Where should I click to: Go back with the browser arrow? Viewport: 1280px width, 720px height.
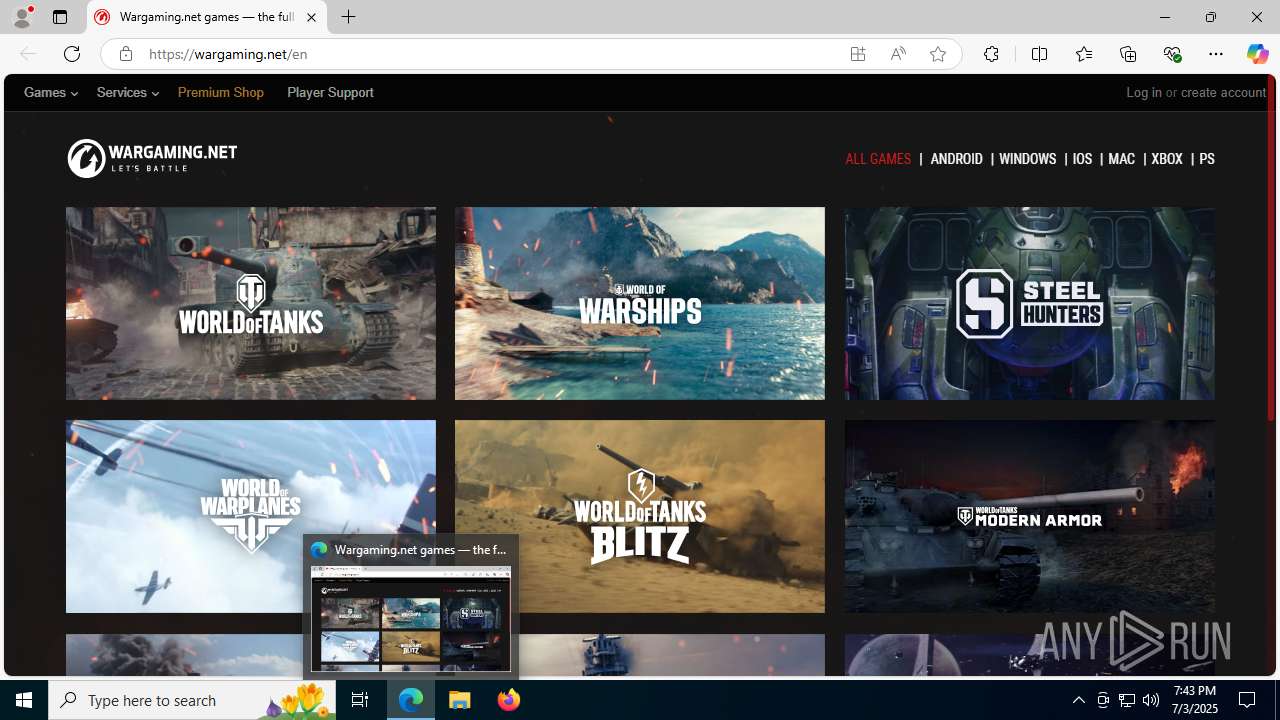point(28,54)
